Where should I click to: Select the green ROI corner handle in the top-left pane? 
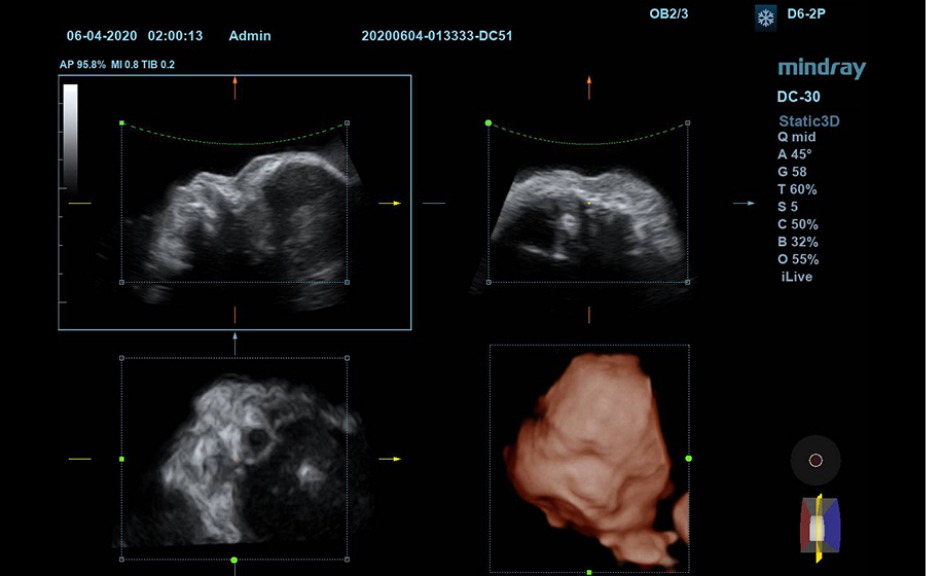point(122,123)
